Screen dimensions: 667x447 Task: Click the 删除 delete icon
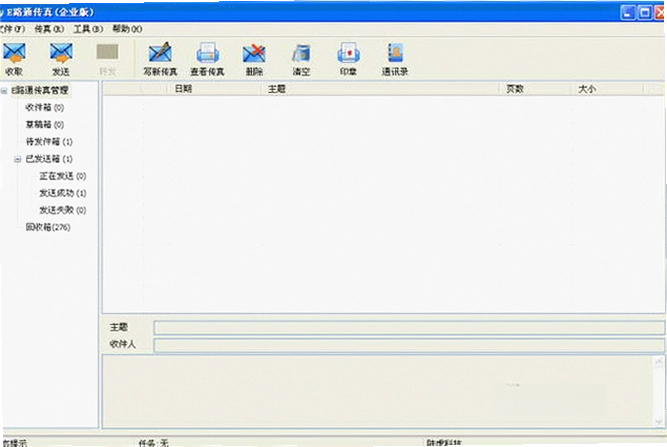click(254, 58)
